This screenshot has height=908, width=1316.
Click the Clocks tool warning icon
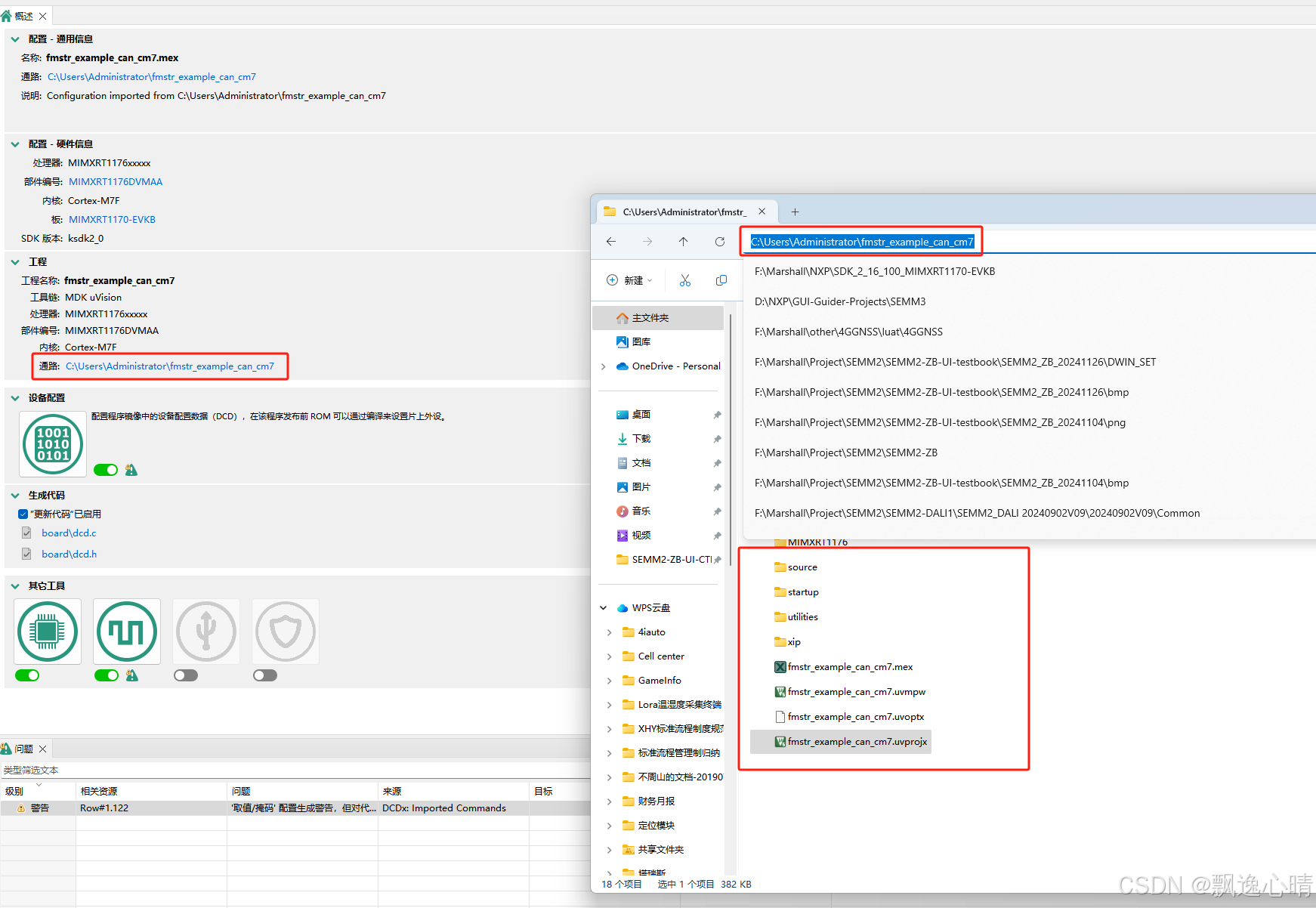click(131, 675)
